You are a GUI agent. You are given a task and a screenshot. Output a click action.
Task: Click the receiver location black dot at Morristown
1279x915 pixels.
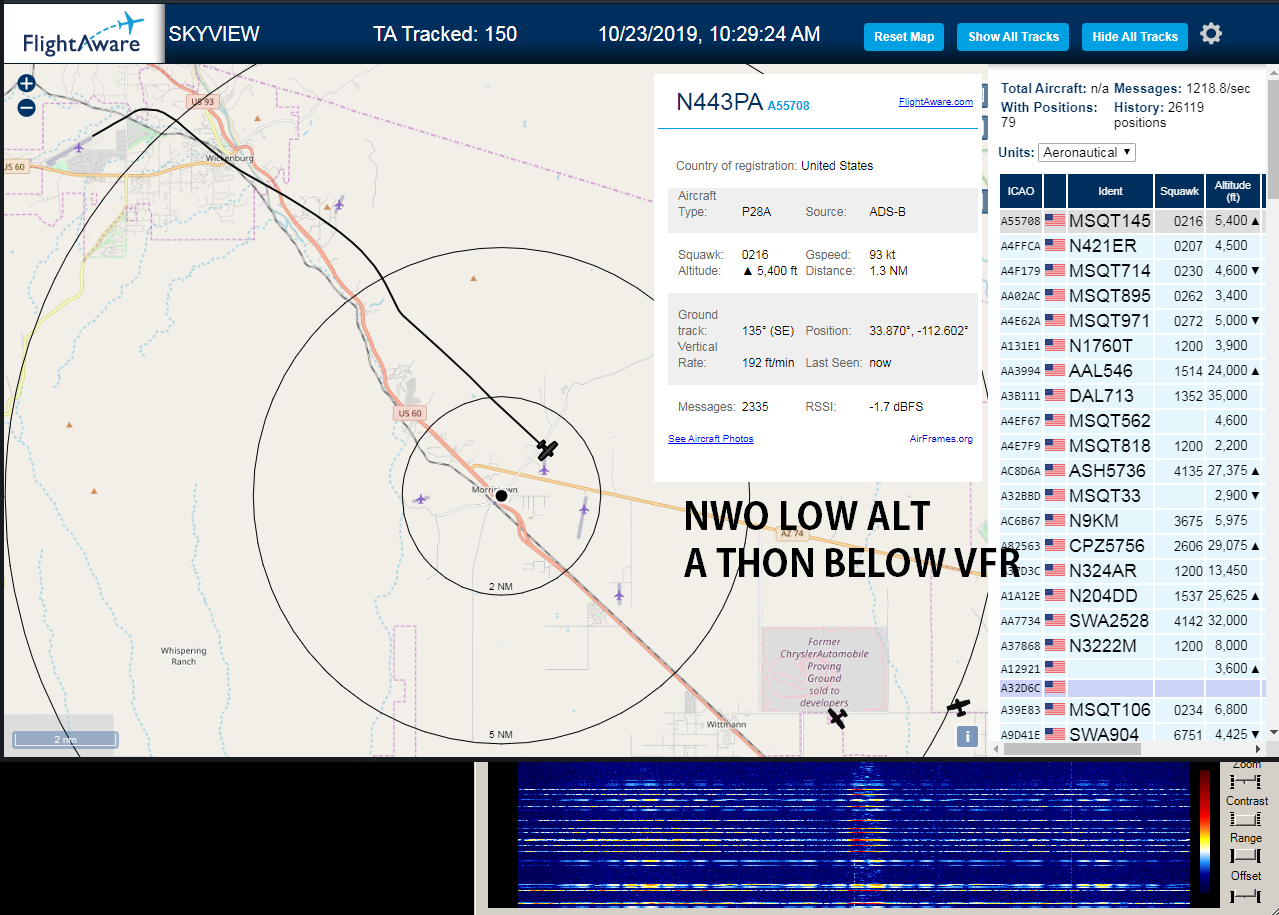pos(501,496)
